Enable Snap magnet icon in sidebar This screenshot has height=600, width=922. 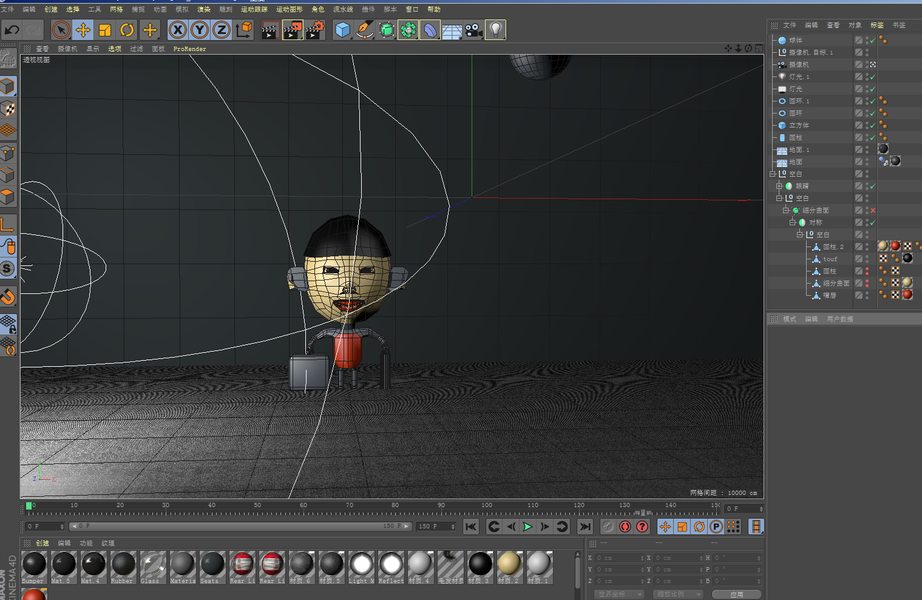tap(8, 296)
